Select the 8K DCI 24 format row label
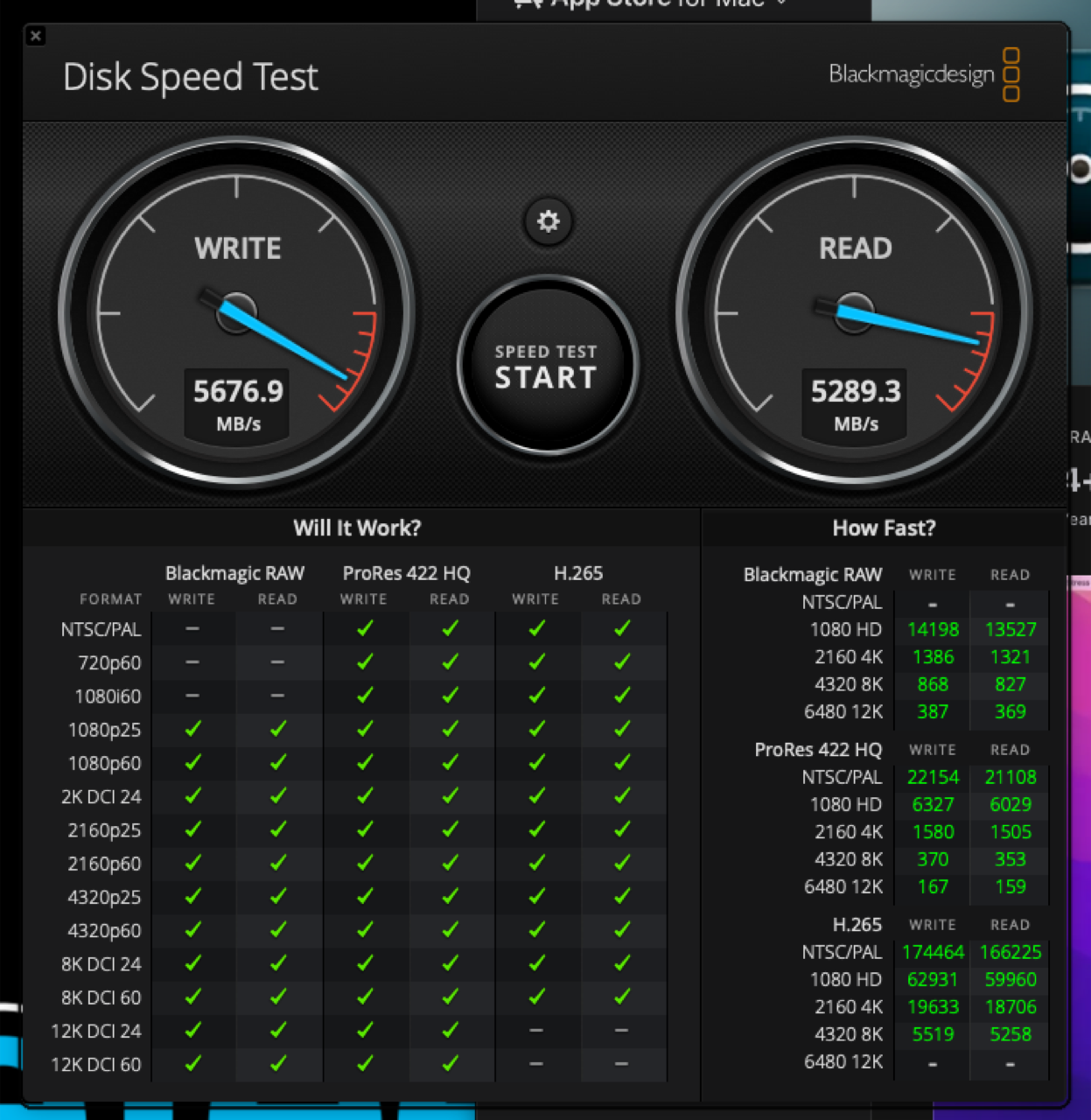Viewport: 1091px width, 1120px height. point(101,964)
